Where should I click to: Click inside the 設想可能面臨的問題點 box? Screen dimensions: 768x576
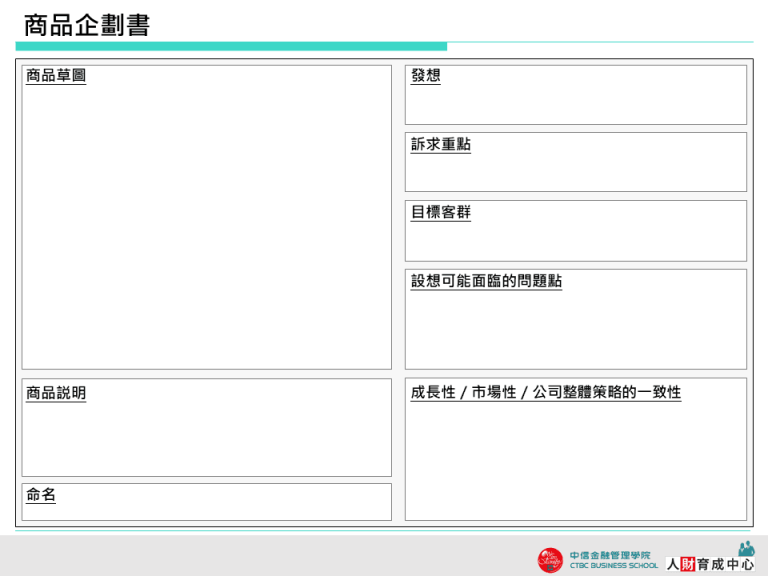[575, 330]
